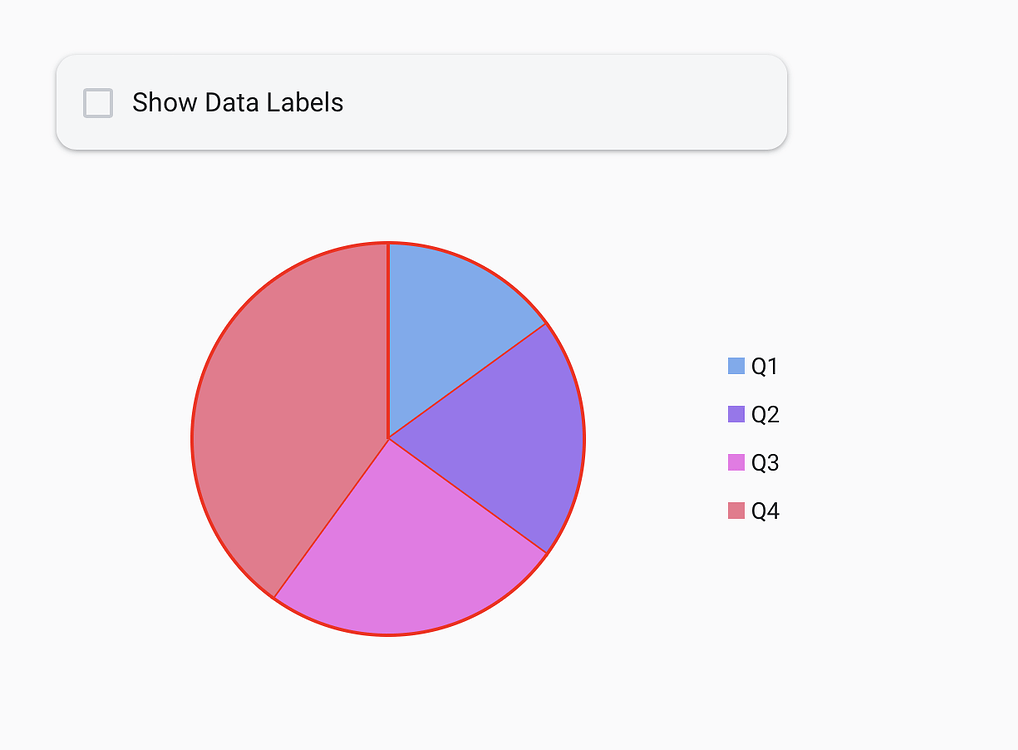Image resolution: width=1018 pixels, height=750 pixels.
Task: Click the Q4 red legend swatch
Action: pyautogui.click(x=734, y=510)
